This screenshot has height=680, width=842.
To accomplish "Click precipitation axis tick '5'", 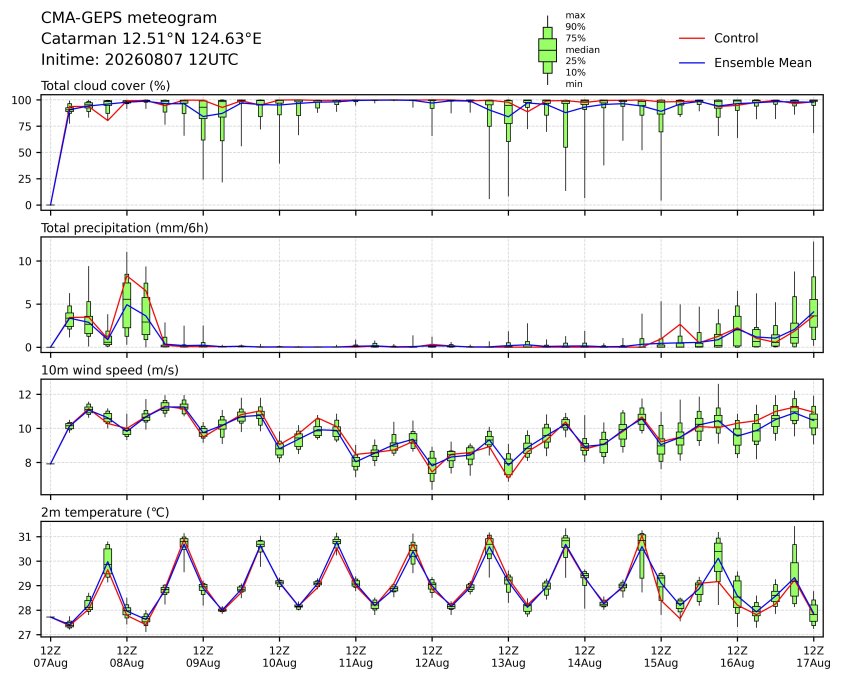I will click(29, 304).
